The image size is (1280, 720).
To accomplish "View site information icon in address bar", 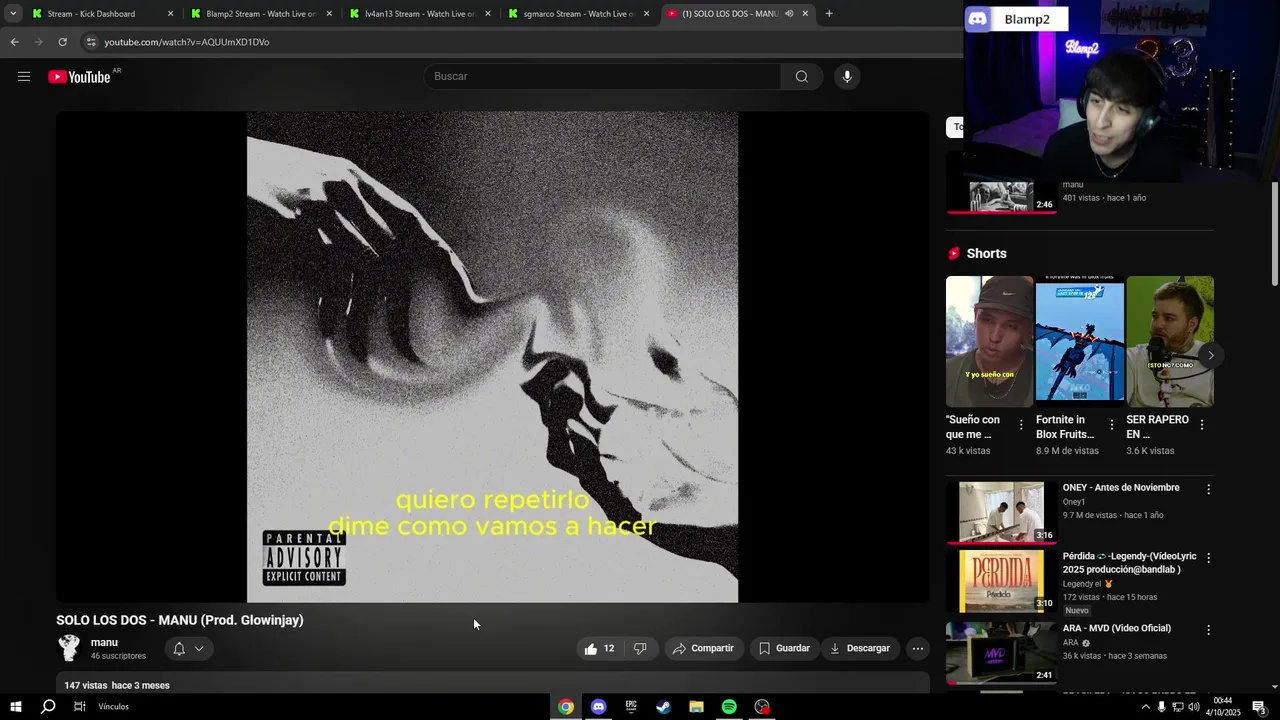I will 91,42.
